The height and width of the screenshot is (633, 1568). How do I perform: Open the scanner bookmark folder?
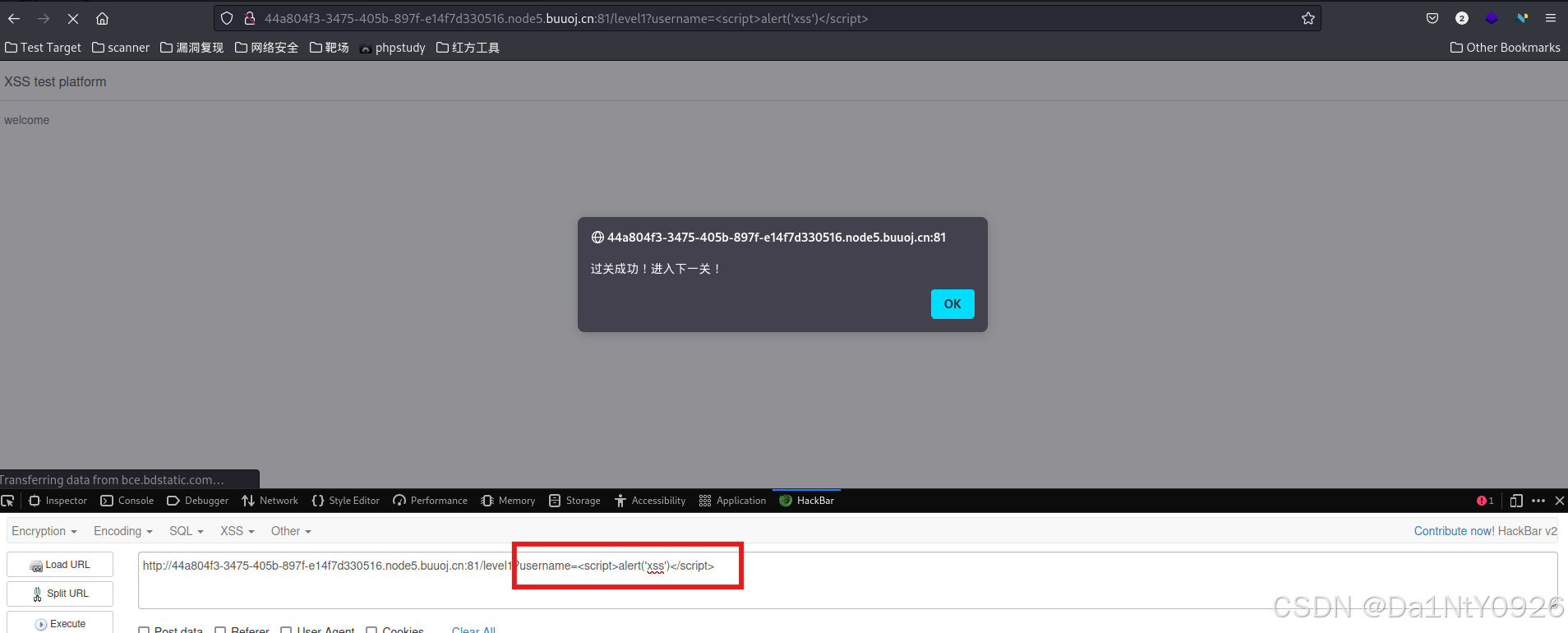tap(121, 48)
